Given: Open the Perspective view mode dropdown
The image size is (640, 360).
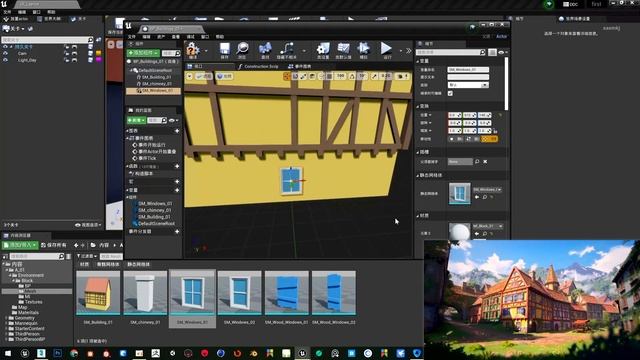Looking at the screenshot, I should coord(203,76).
